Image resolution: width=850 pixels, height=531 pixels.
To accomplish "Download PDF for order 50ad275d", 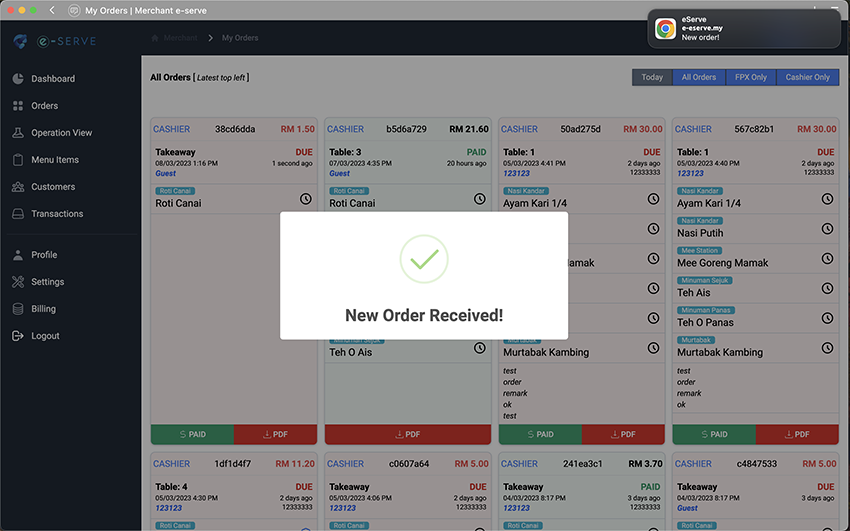I will click(623, 435).
